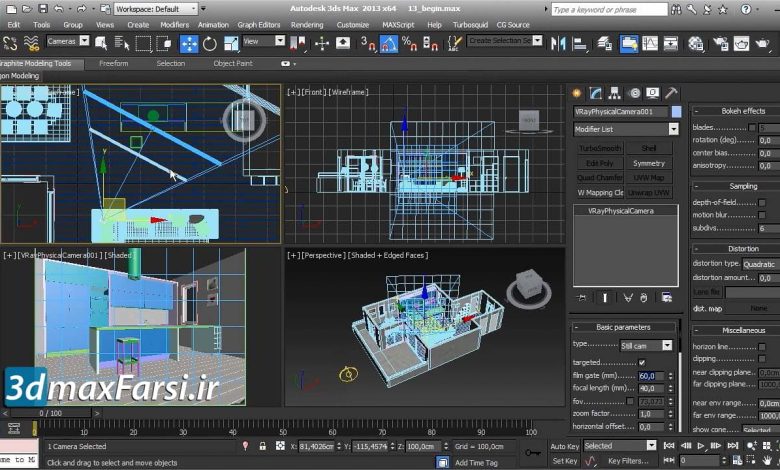Toggle the Spinner Snap icon
The image size is (780, 470).
point(430,44)
